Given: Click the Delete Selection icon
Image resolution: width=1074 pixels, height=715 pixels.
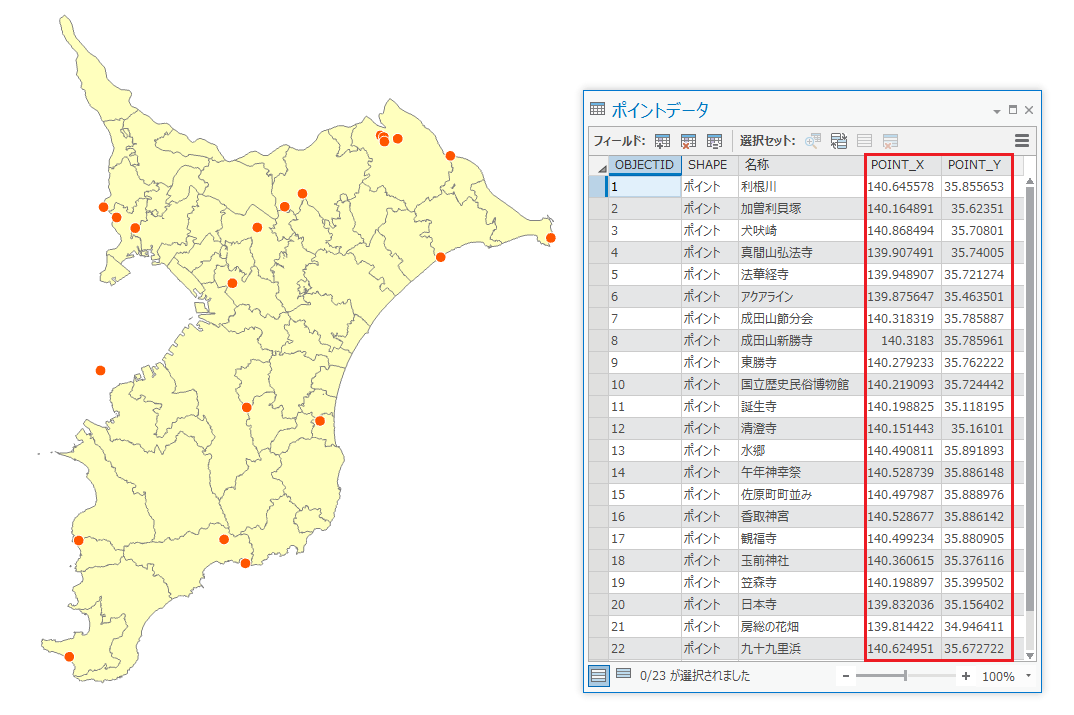Looking at the screenshot, I should pos(890,141).
